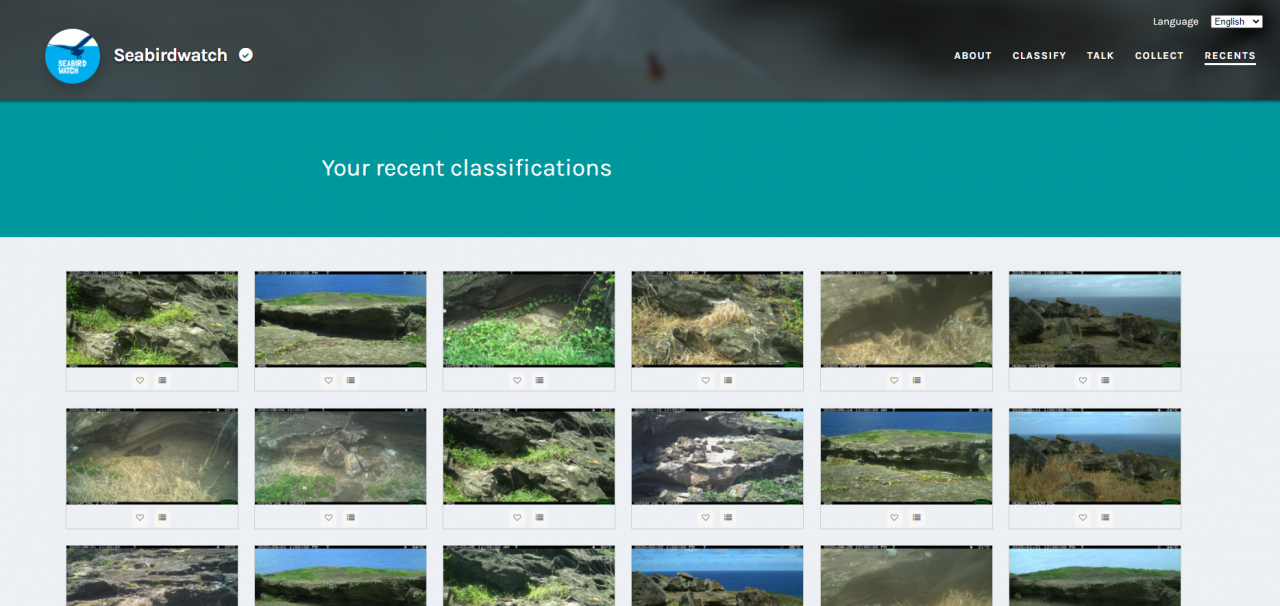Viewport: 1280px width, 606px height.
Task: Add fifth second-row image to a collection
Action: (916, 517)
